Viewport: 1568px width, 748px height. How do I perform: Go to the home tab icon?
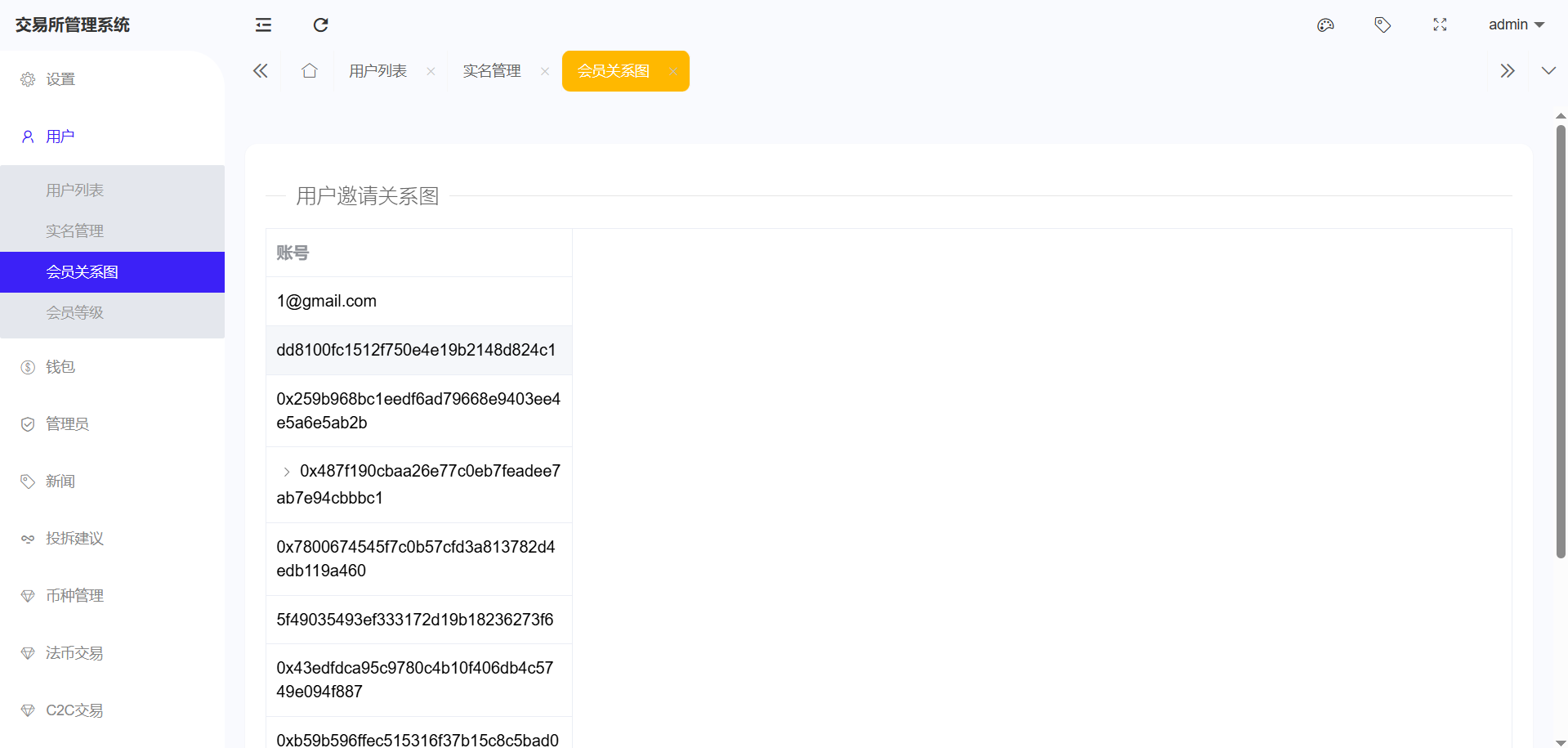point(309,71)
